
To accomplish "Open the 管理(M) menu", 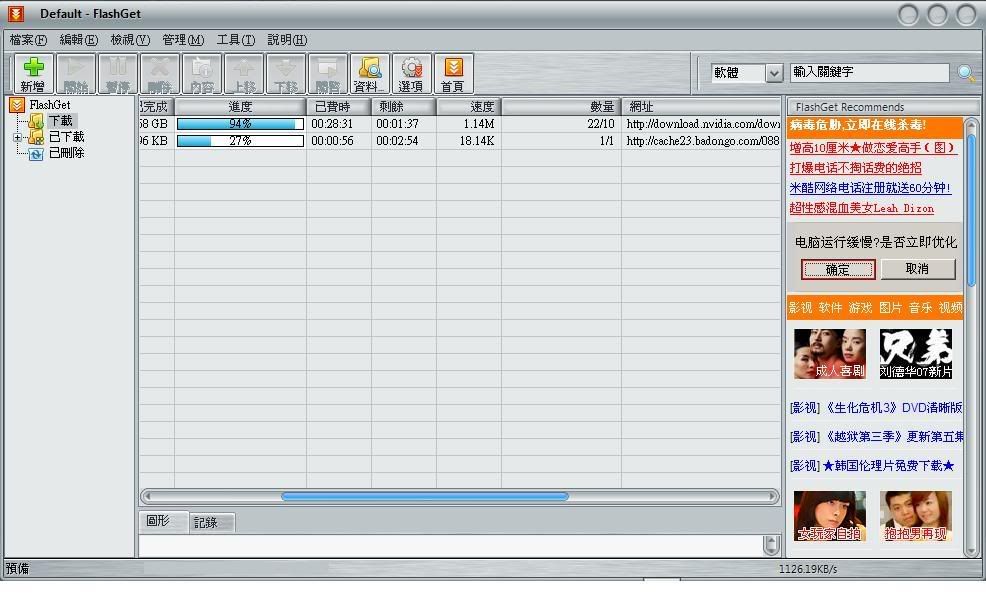I will click(x=183, y=40).
